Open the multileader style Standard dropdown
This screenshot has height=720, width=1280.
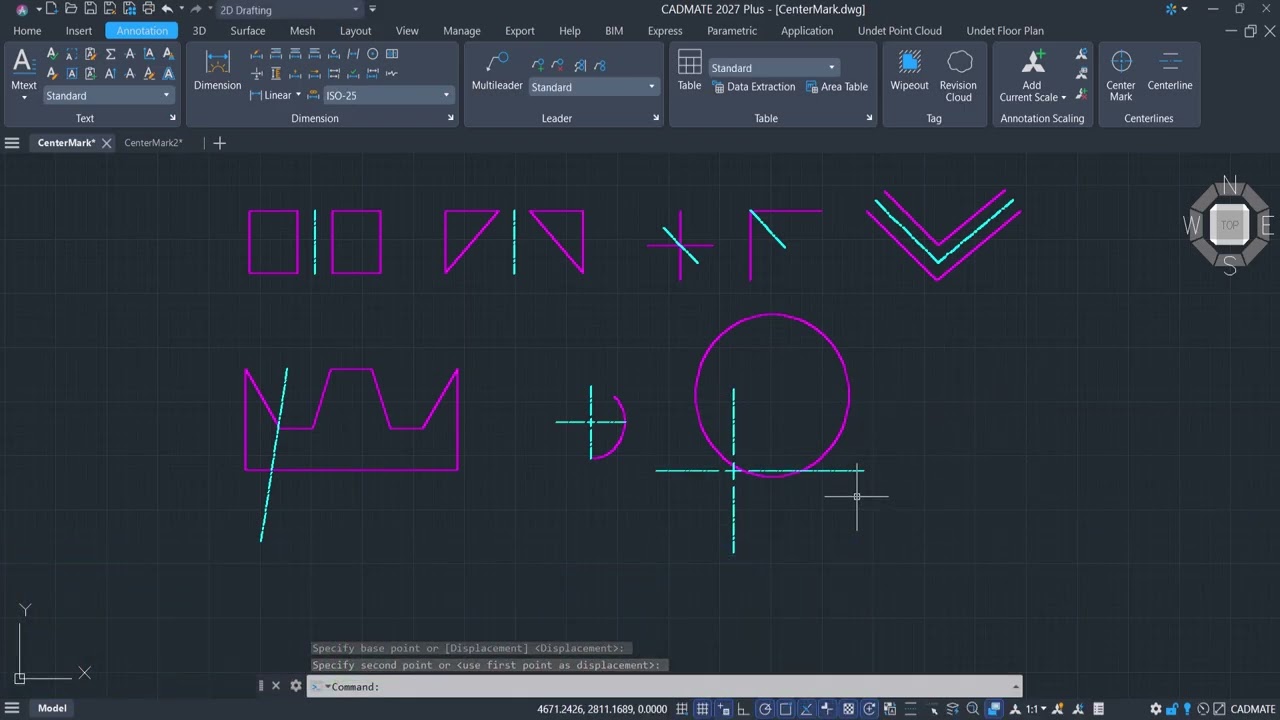click(x=593, y=87)
